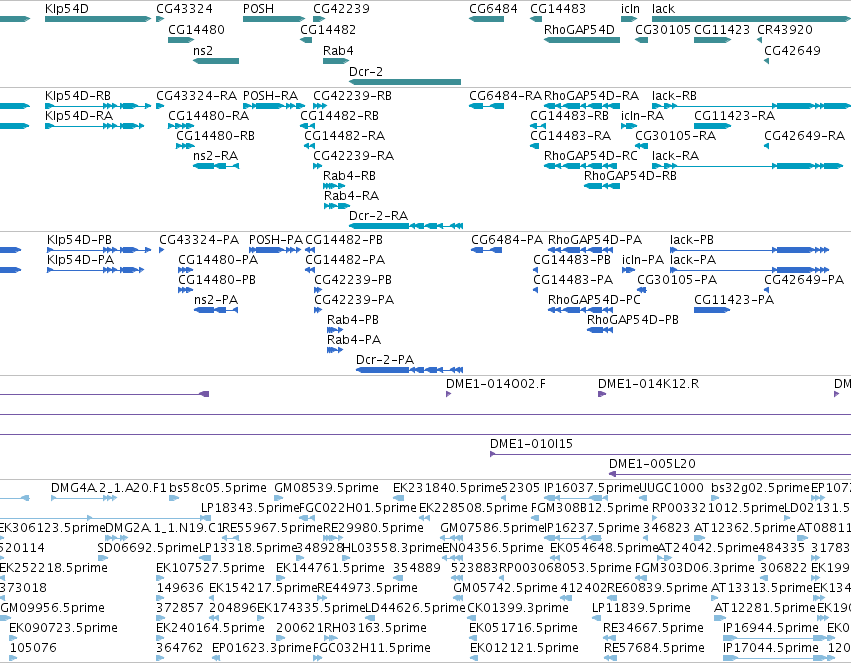Click the icln-PA protein feature

coord(628,270)
